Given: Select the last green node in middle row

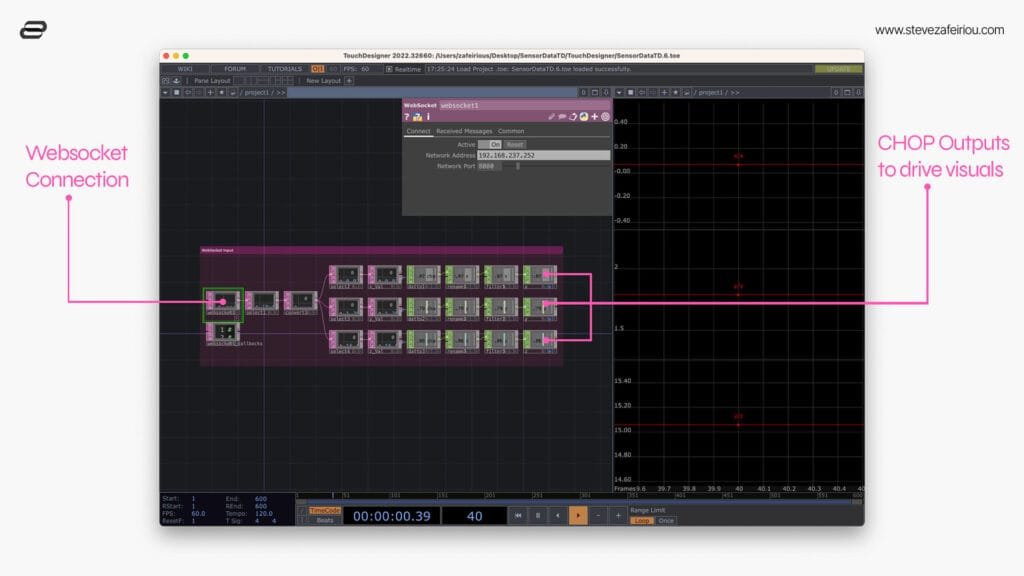Looking at the screenshot, I should (540, 308).
